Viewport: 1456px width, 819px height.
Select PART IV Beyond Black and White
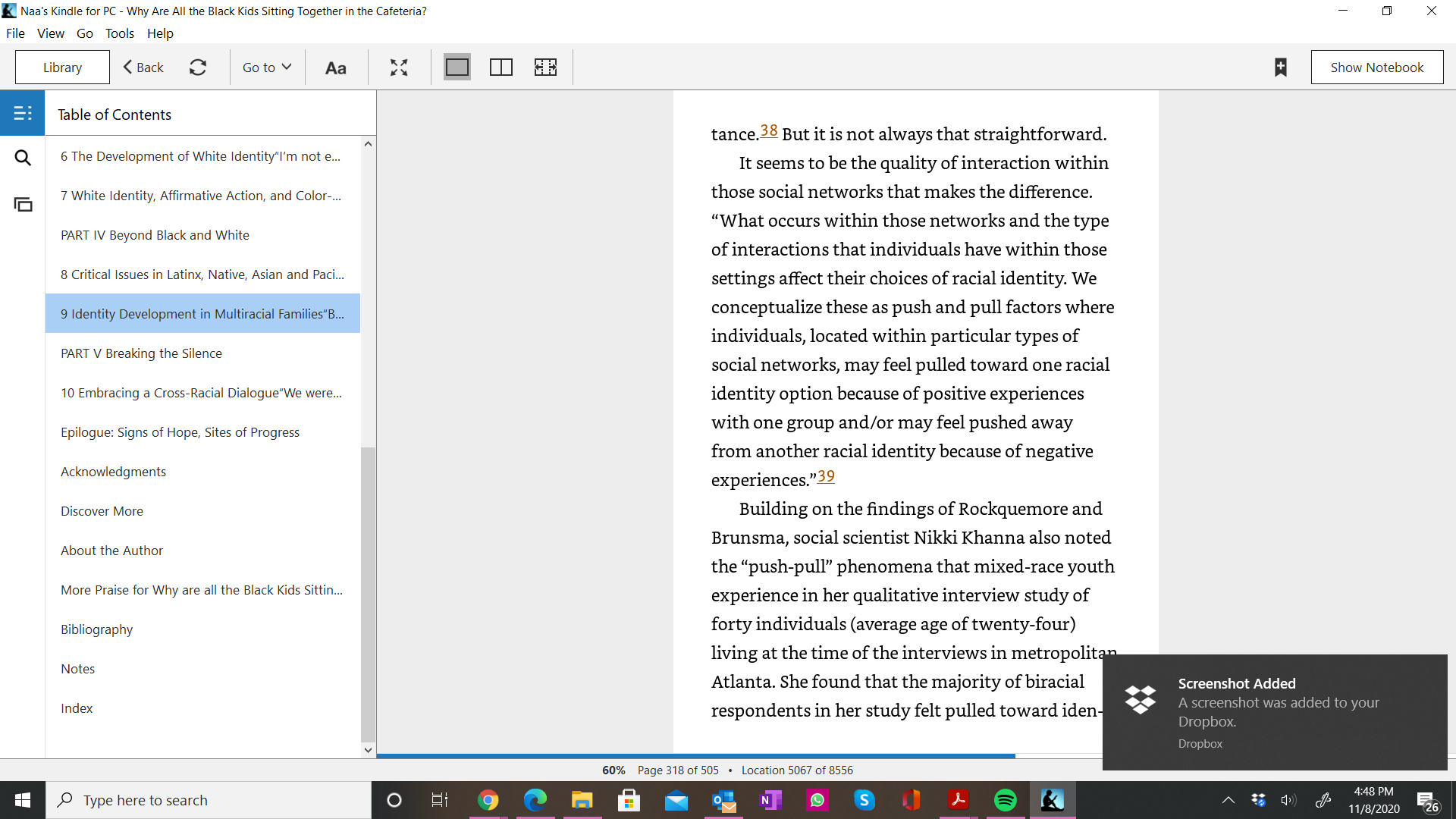point(202,235)
